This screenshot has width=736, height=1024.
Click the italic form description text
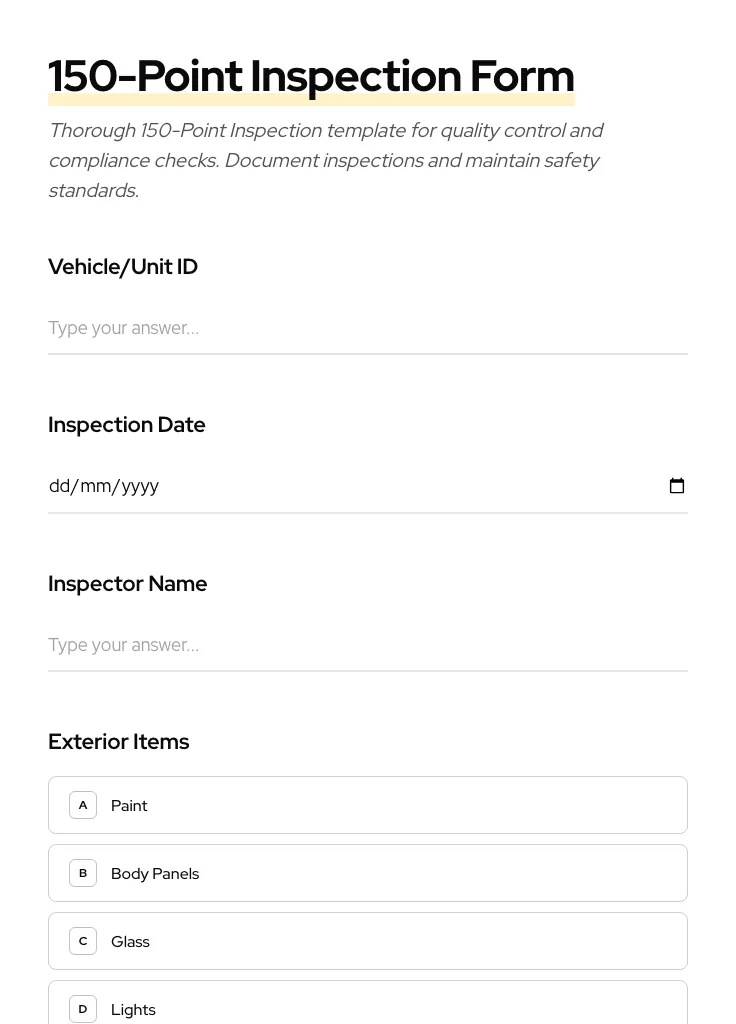326,160
